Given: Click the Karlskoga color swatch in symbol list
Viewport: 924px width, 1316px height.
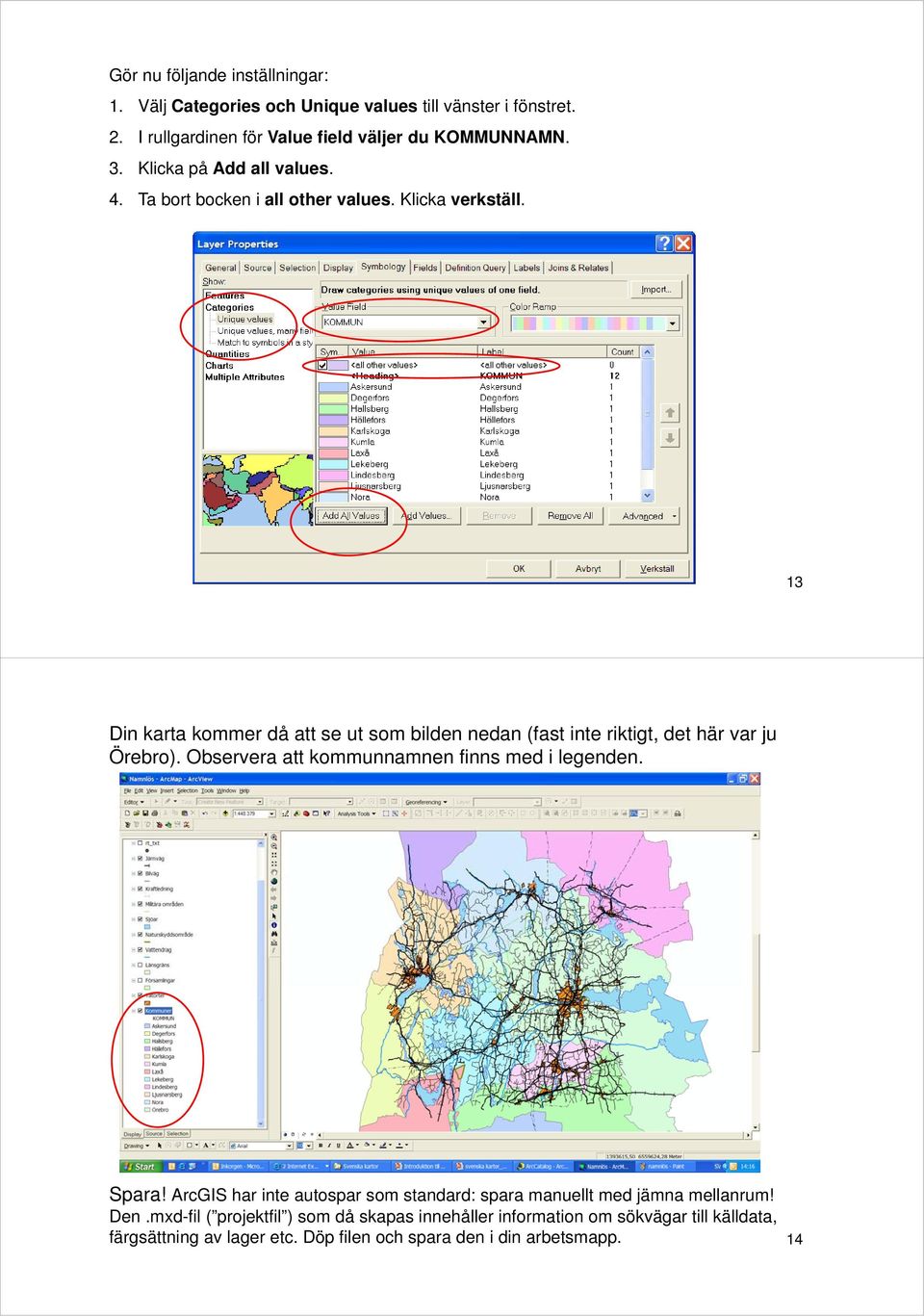Looking at the screenshot, I should coord(333,431).
